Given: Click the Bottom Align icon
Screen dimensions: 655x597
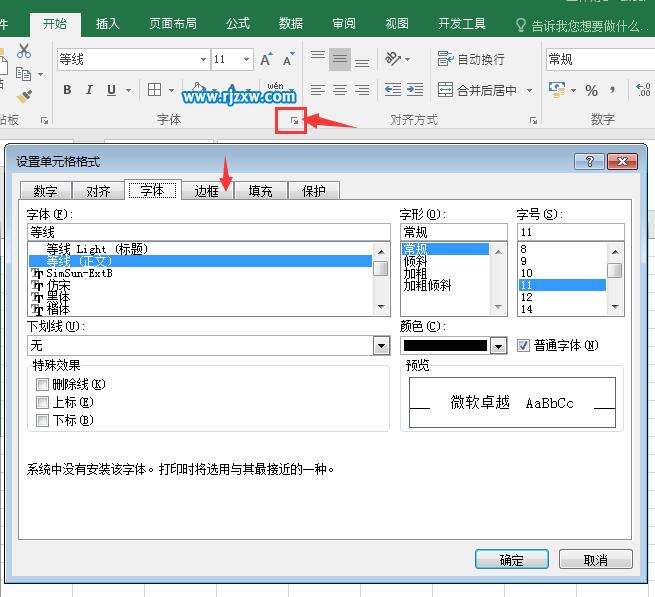Looking at the screenshot, I should [362, 63].
